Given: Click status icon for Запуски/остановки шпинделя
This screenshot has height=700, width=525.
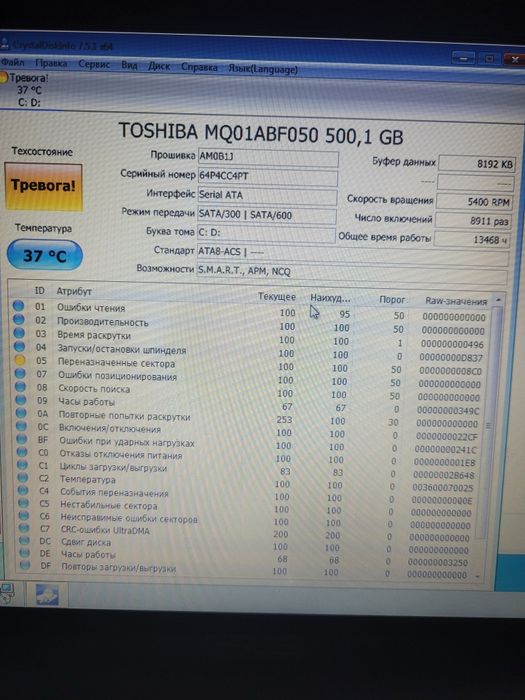Looking at the screenshot, I should pyautogui.click(x=20, y=346).
